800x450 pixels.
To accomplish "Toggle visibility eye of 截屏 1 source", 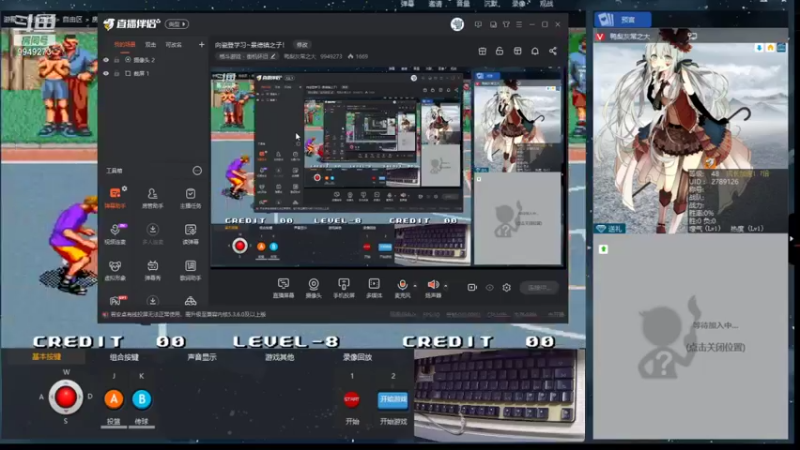I will (106, 73).
